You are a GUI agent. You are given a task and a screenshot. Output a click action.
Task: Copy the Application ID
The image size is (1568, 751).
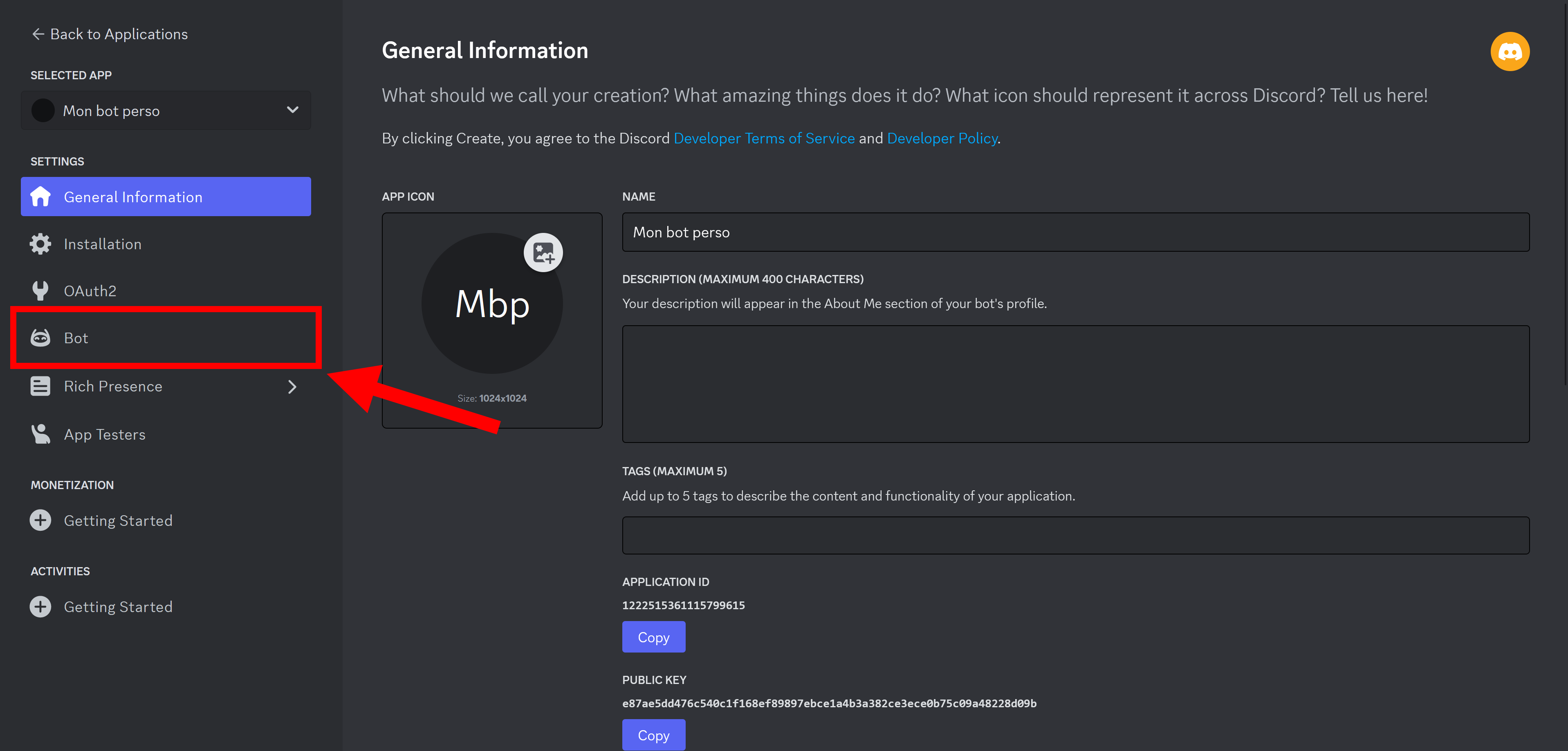(x=654, y=637)
